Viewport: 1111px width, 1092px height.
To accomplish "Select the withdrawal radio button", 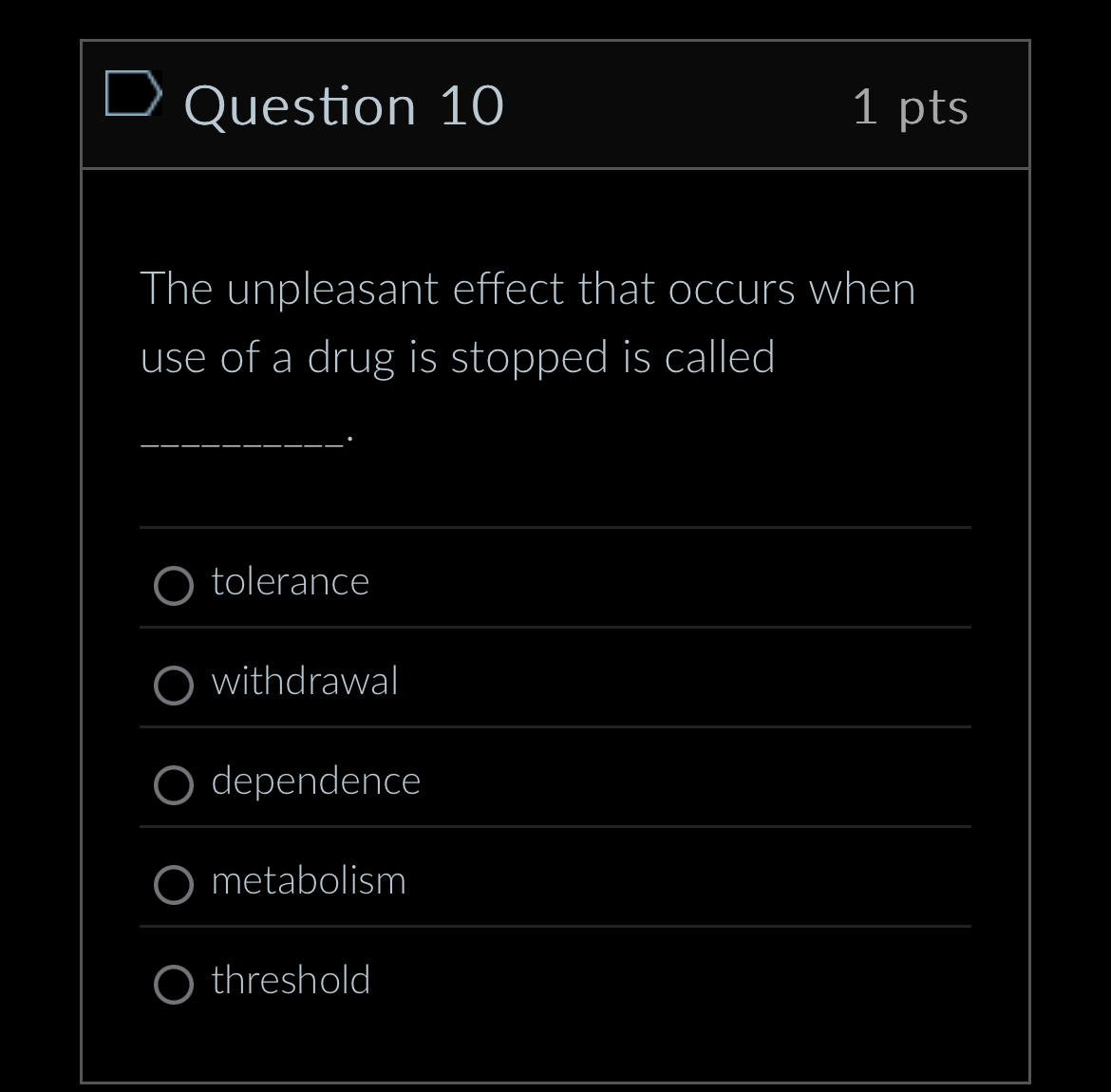I will tap(174, 686).
